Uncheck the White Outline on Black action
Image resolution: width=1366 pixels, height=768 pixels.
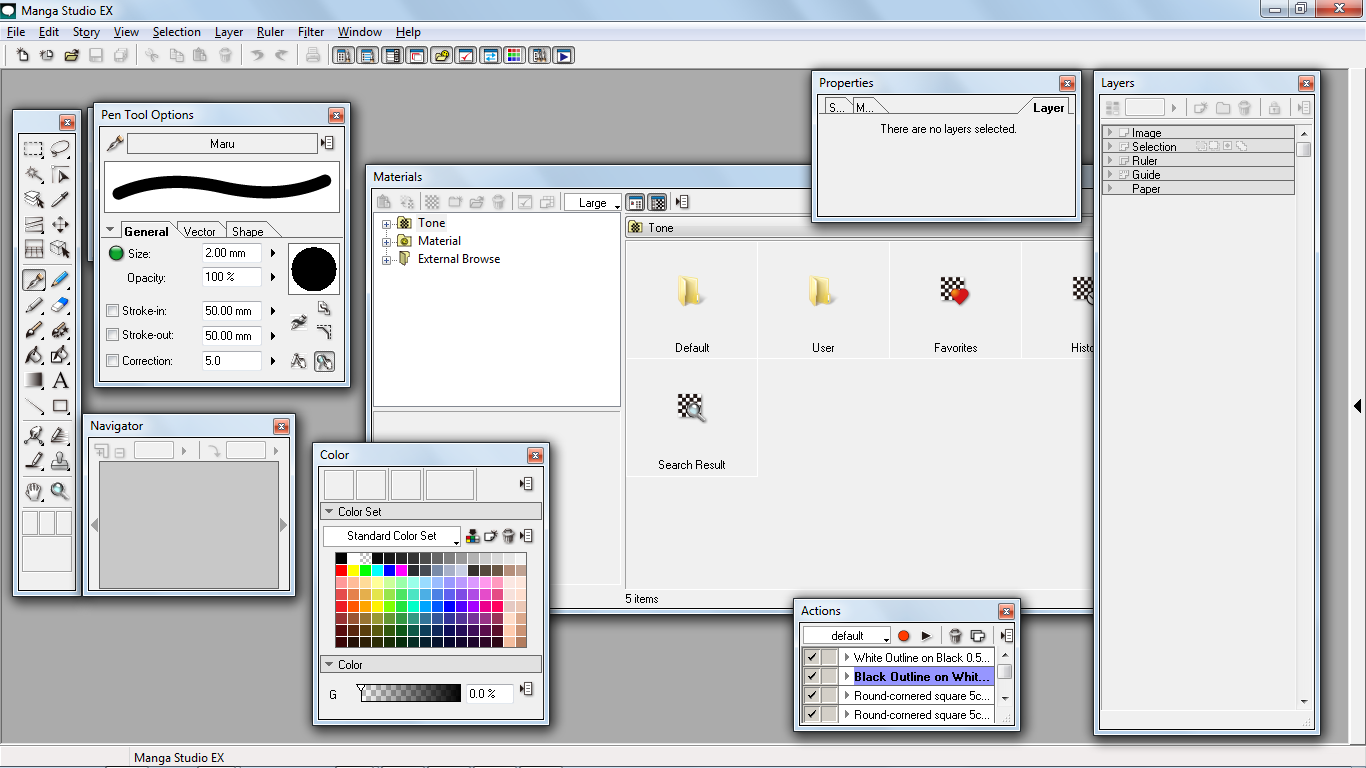point(812,658)
